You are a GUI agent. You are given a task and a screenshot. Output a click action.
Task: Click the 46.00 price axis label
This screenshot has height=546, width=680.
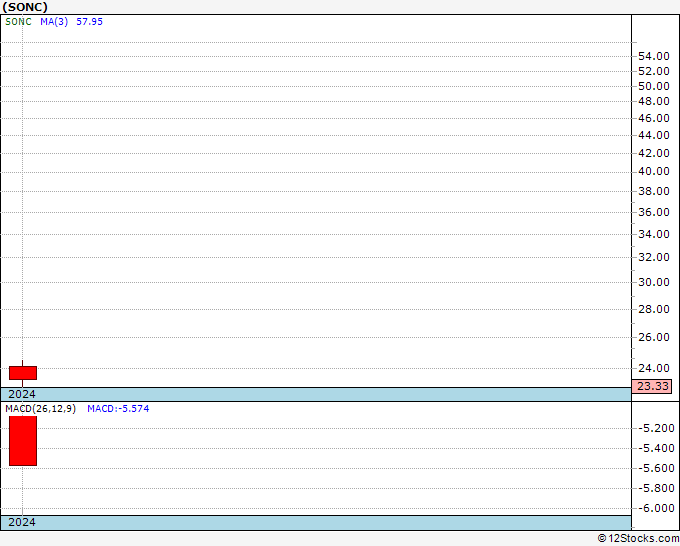tap(654, 118)
